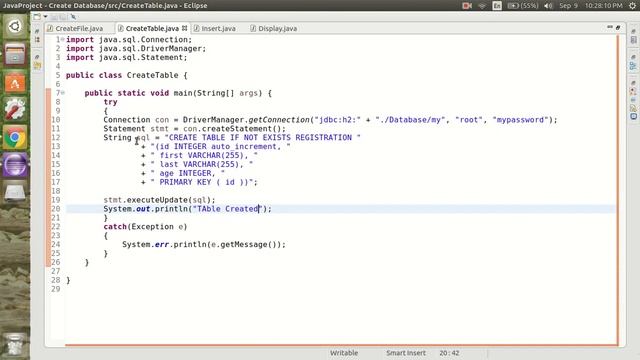Click the "last VARCHAR(255)" string on line 15
Screen dimensions: 640x360
[202, 164]
